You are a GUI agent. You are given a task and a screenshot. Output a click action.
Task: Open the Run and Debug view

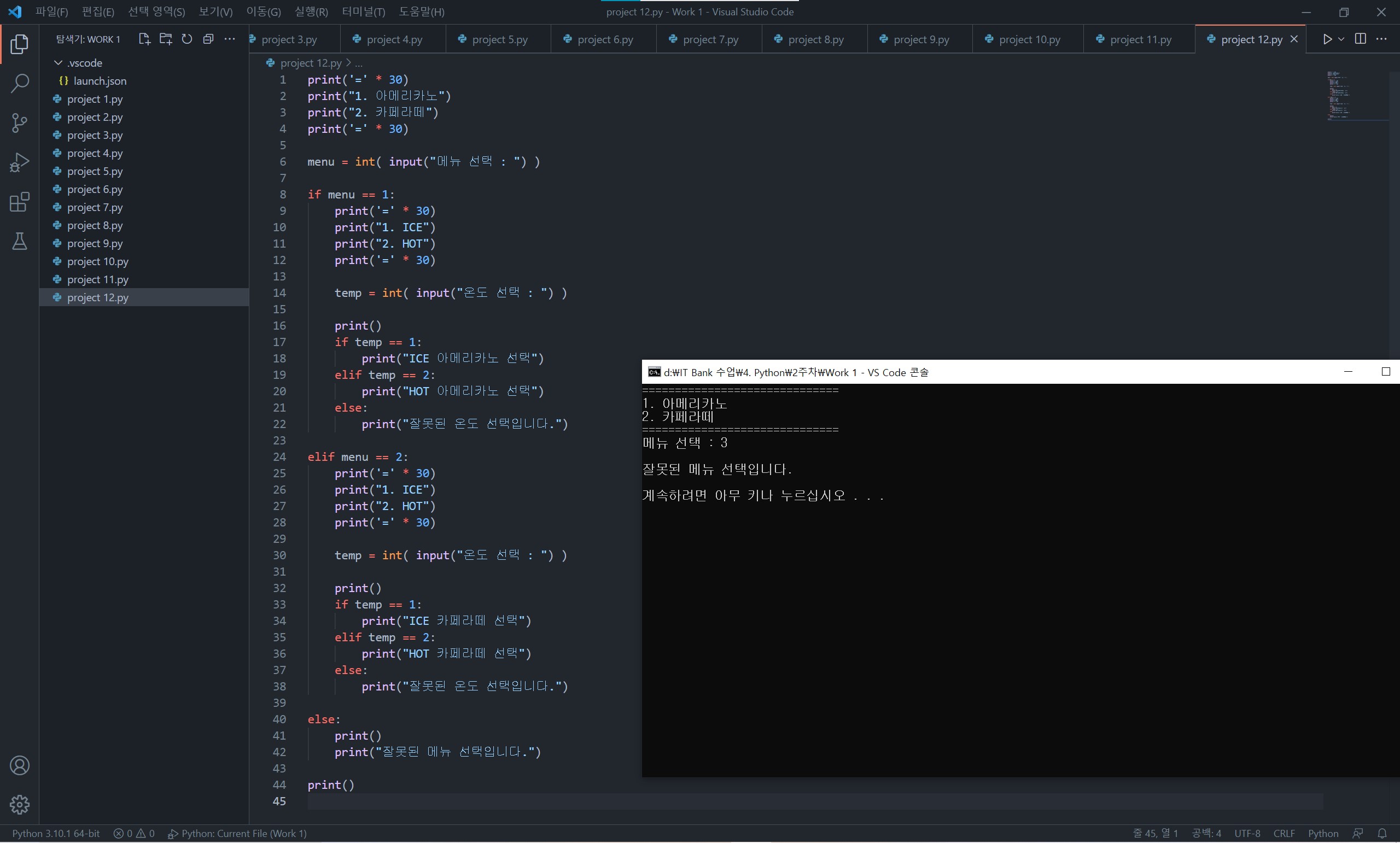click(19, 162)
